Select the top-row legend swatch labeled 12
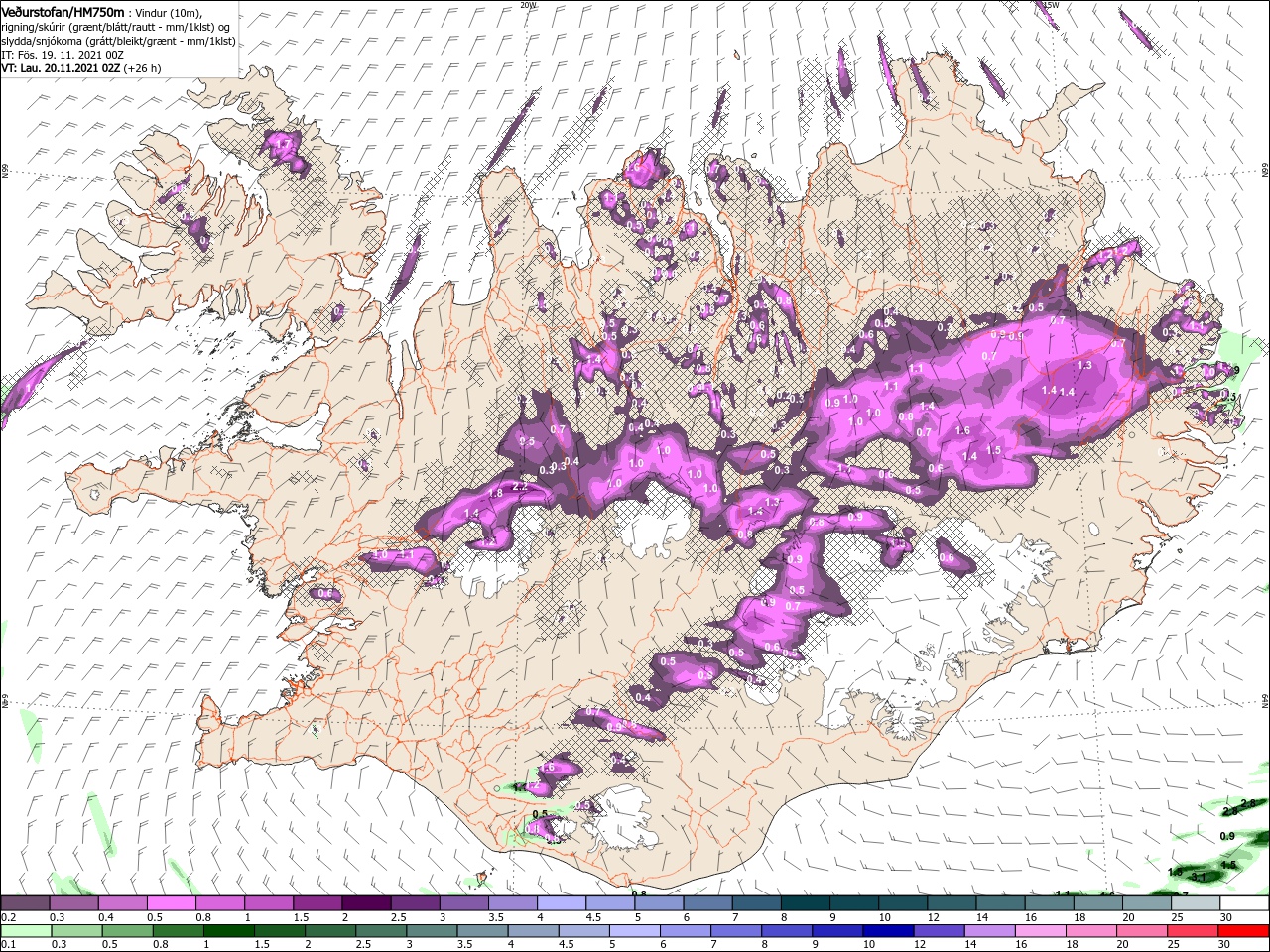The width and height of the screenshot is (1270, 952). [952, 903]
